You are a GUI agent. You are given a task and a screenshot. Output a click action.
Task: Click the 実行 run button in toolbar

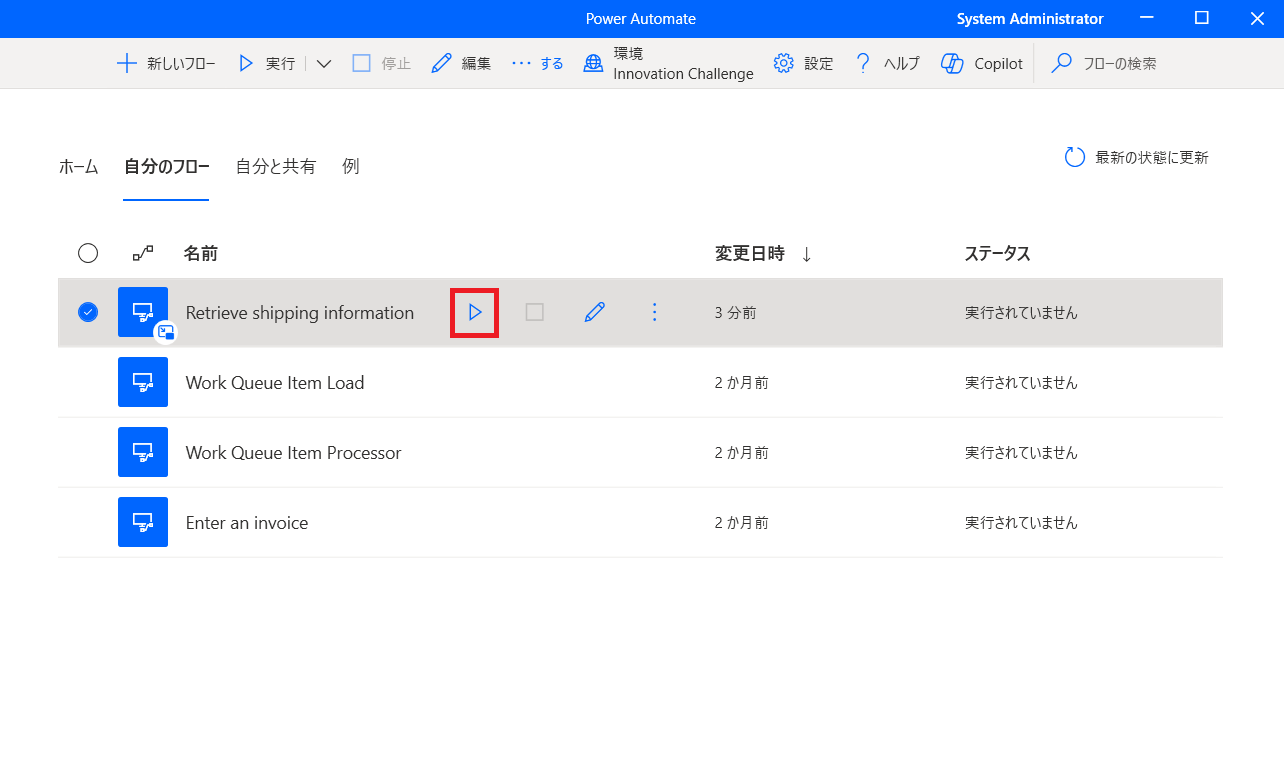266,63
